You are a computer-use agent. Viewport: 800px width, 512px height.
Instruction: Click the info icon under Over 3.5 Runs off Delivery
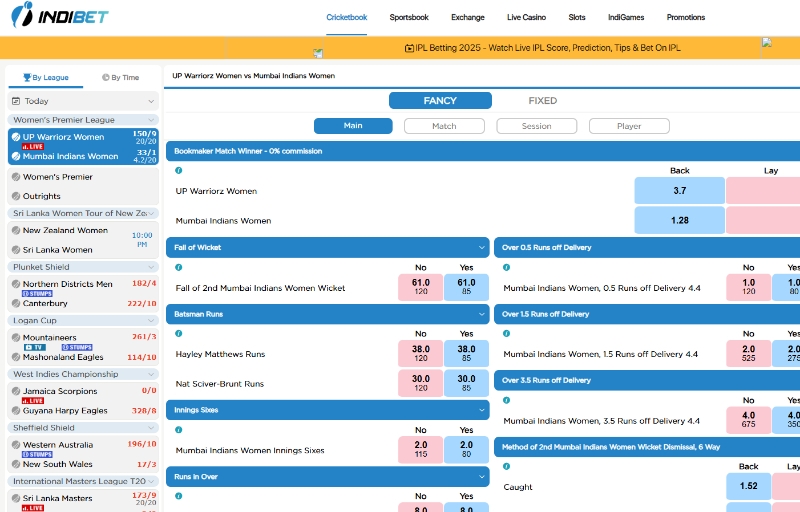click(506, 400)
